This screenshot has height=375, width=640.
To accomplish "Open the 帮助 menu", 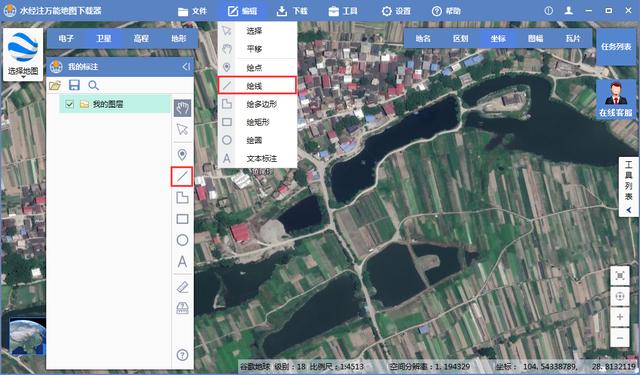I will click(447, 11).
